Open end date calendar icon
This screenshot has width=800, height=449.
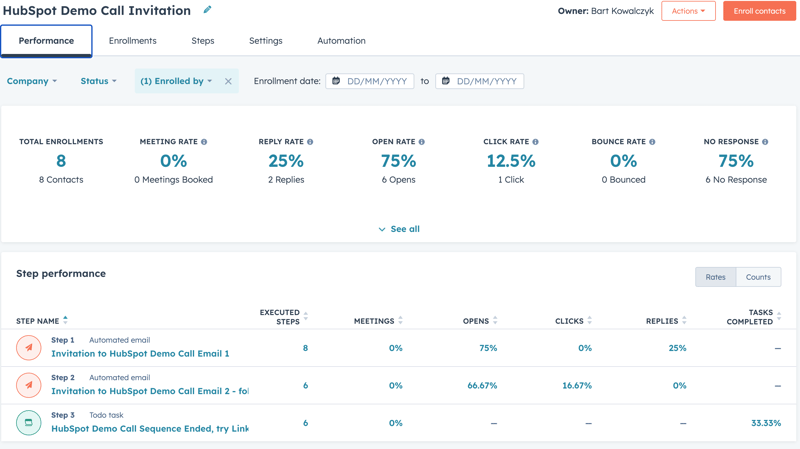tap(445, 81)
